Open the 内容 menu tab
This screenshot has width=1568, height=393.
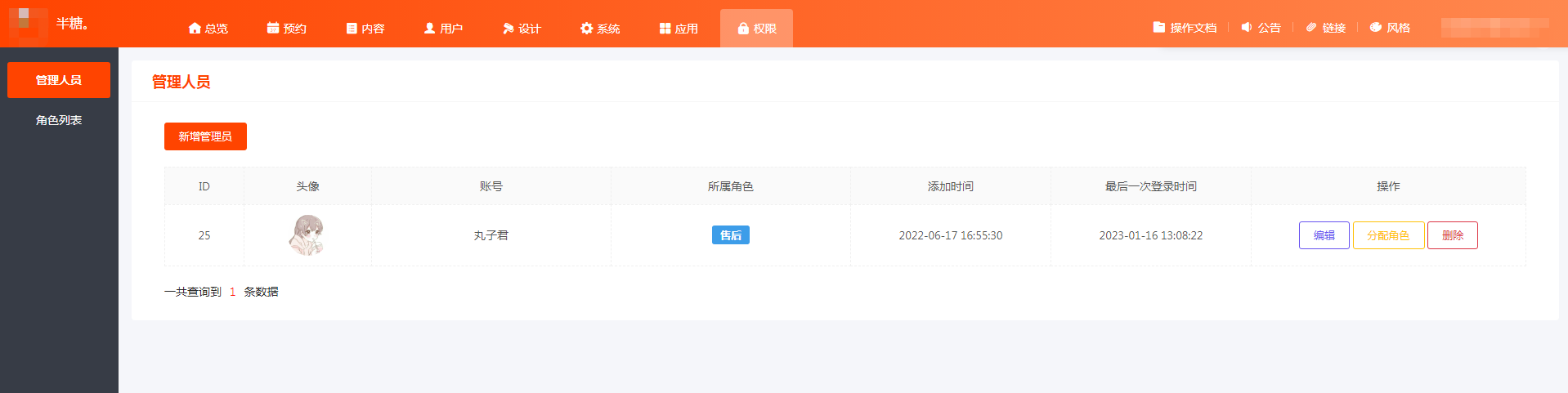(365, 28)
